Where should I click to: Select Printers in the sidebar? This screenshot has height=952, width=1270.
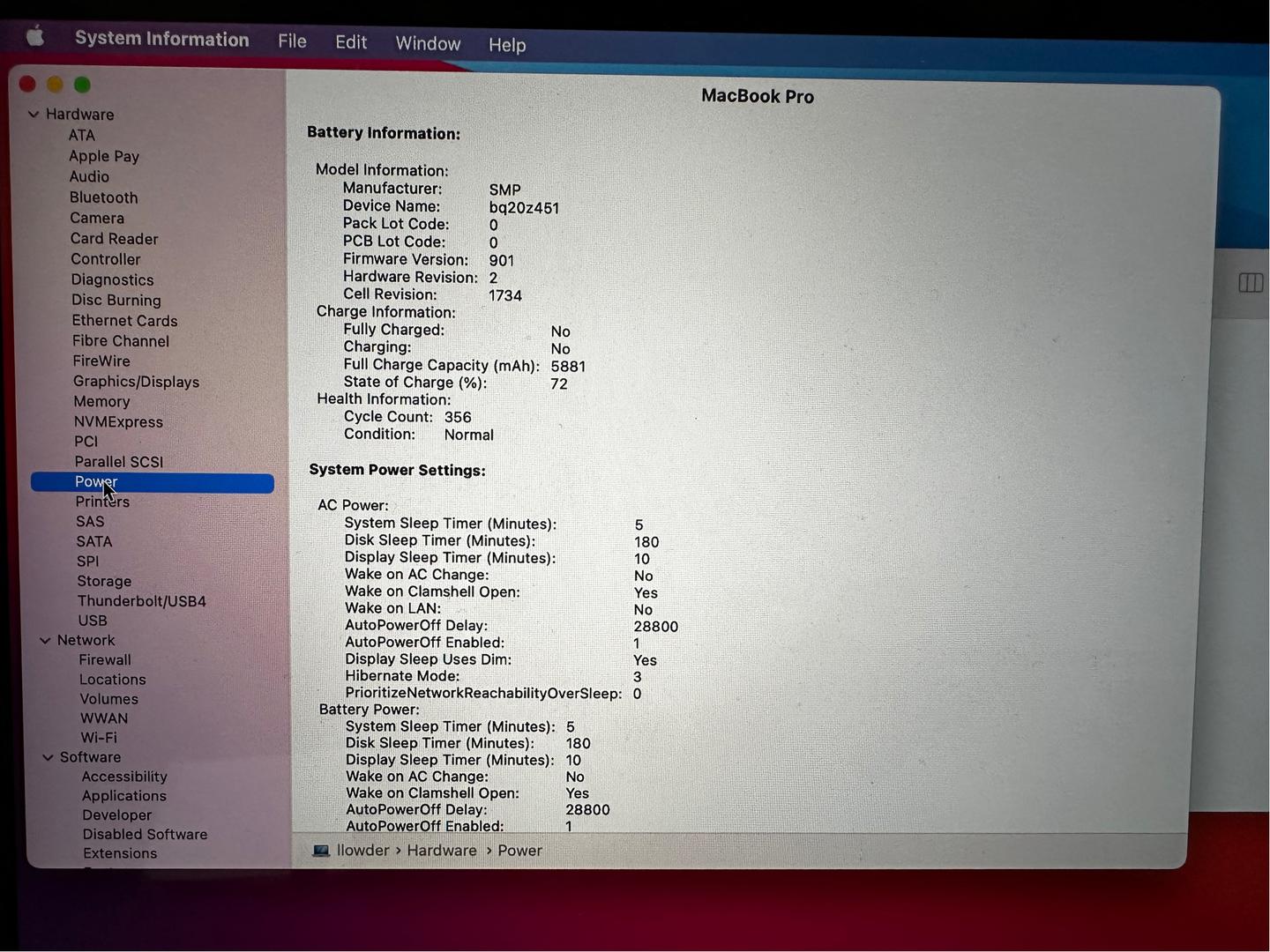click(102, 502)
